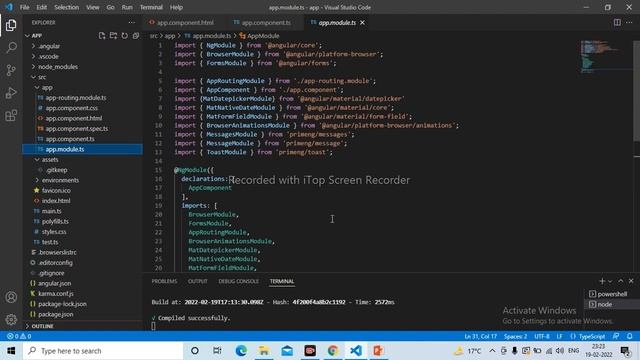Open angular.json in the Explorer
Viewport: 640px width, 360px height.
point(54,283)
